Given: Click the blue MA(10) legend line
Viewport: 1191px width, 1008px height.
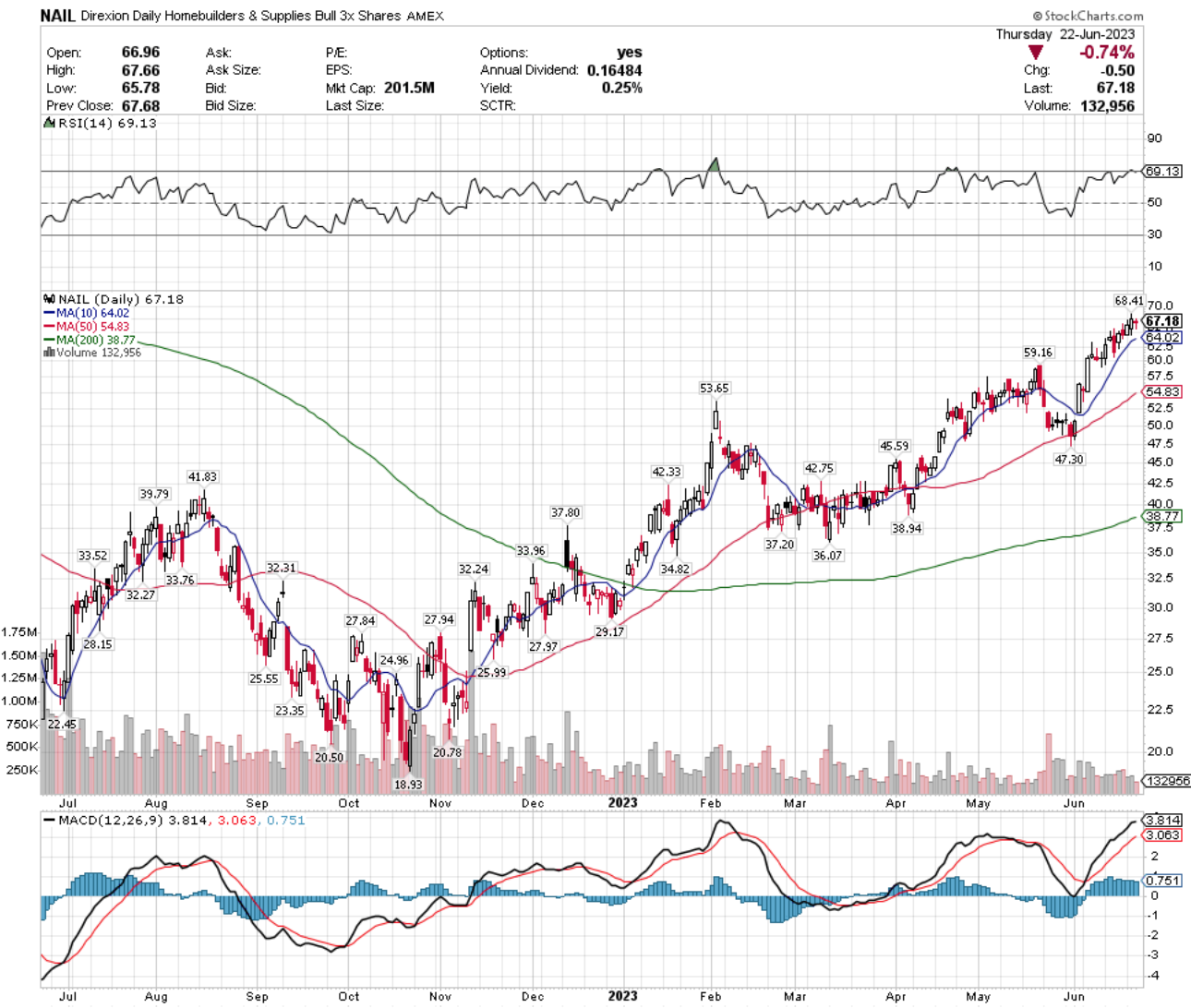Looking at the screenshot, I should coord(49,313).
